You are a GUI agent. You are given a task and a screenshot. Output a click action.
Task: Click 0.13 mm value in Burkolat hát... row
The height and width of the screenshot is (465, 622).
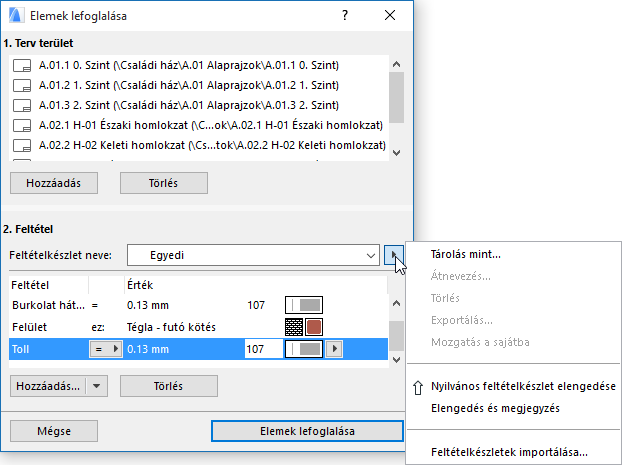pos(148,305)
